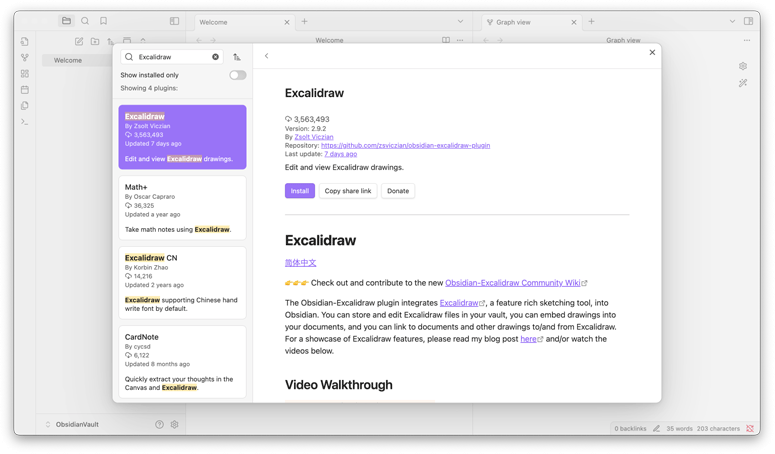Open graph settings gear icon
The image size is (775, 454).
coord(743,66)
